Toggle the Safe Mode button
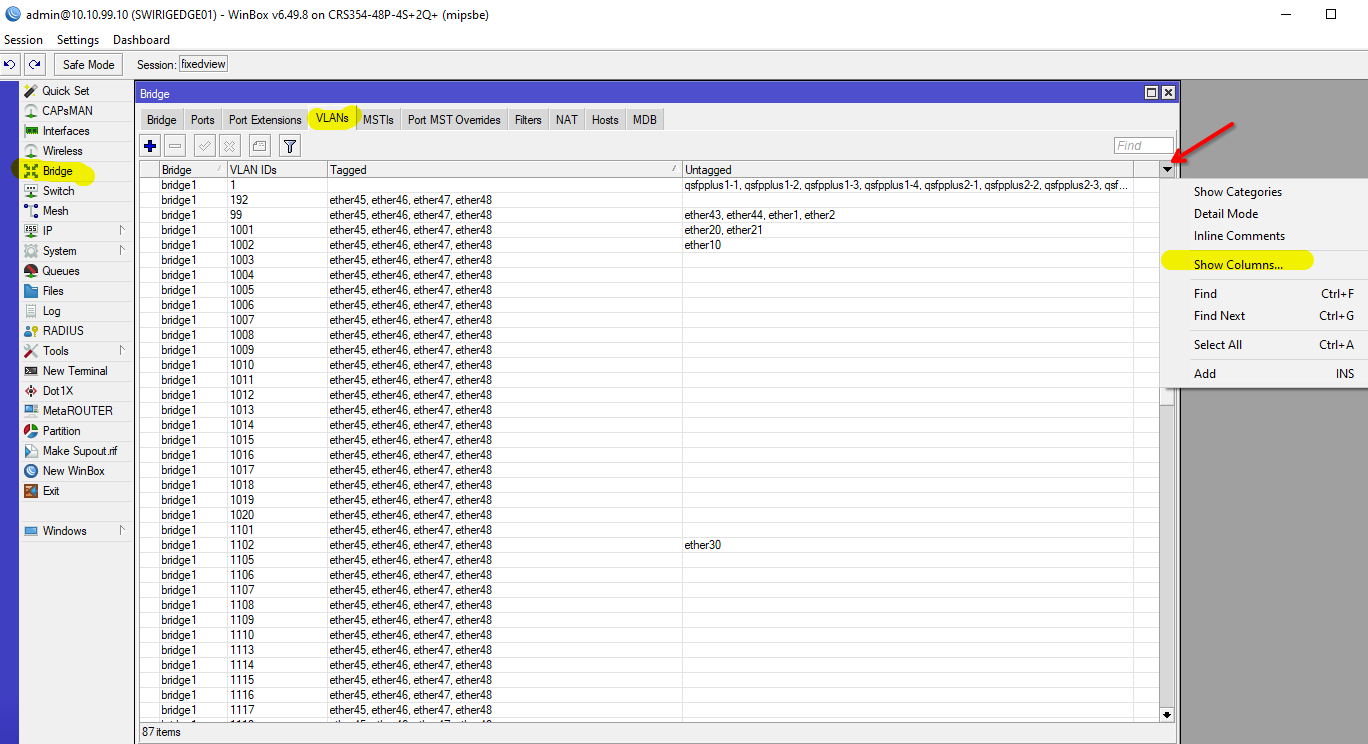Viewport: 1368px width, 744px height. point(88,65)
